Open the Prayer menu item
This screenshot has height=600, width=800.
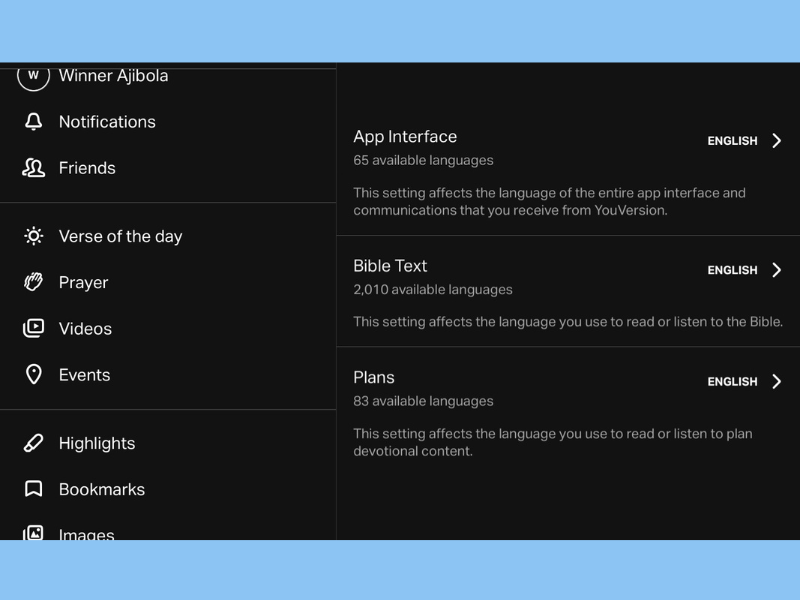(83, 283)
